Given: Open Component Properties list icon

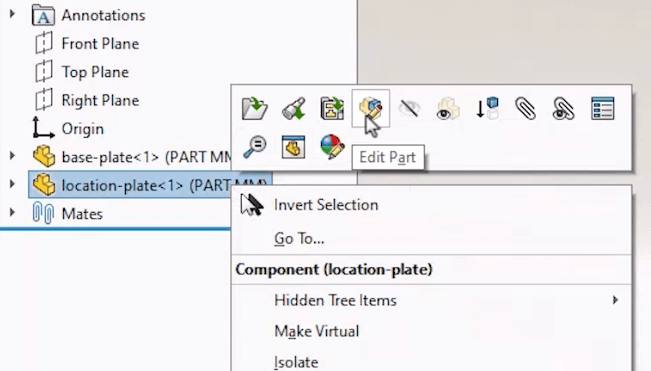Looking at the screenshot, I should (602, 108).
